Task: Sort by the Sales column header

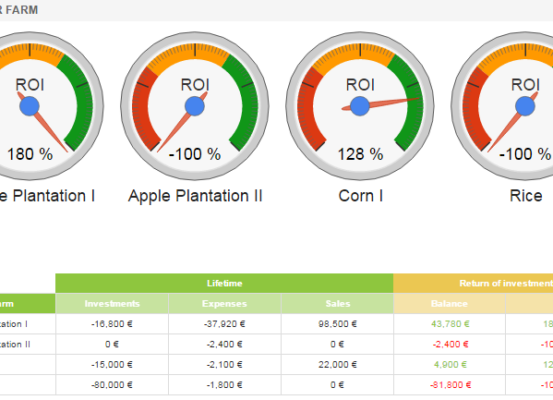Action: (x=338, y=304)
